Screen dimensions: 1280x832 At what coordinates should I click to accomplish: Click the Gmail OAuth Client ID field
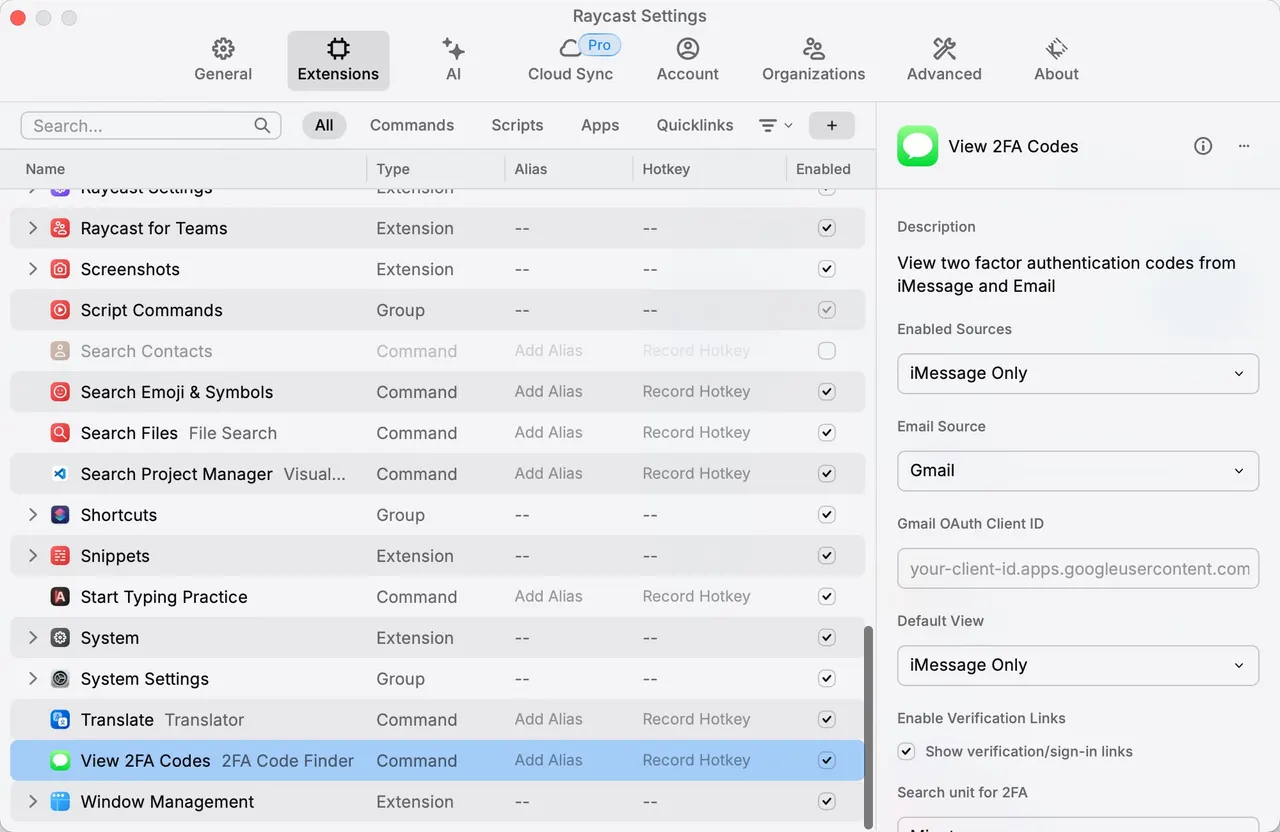pyautogui.click(x=1077, y=568)
